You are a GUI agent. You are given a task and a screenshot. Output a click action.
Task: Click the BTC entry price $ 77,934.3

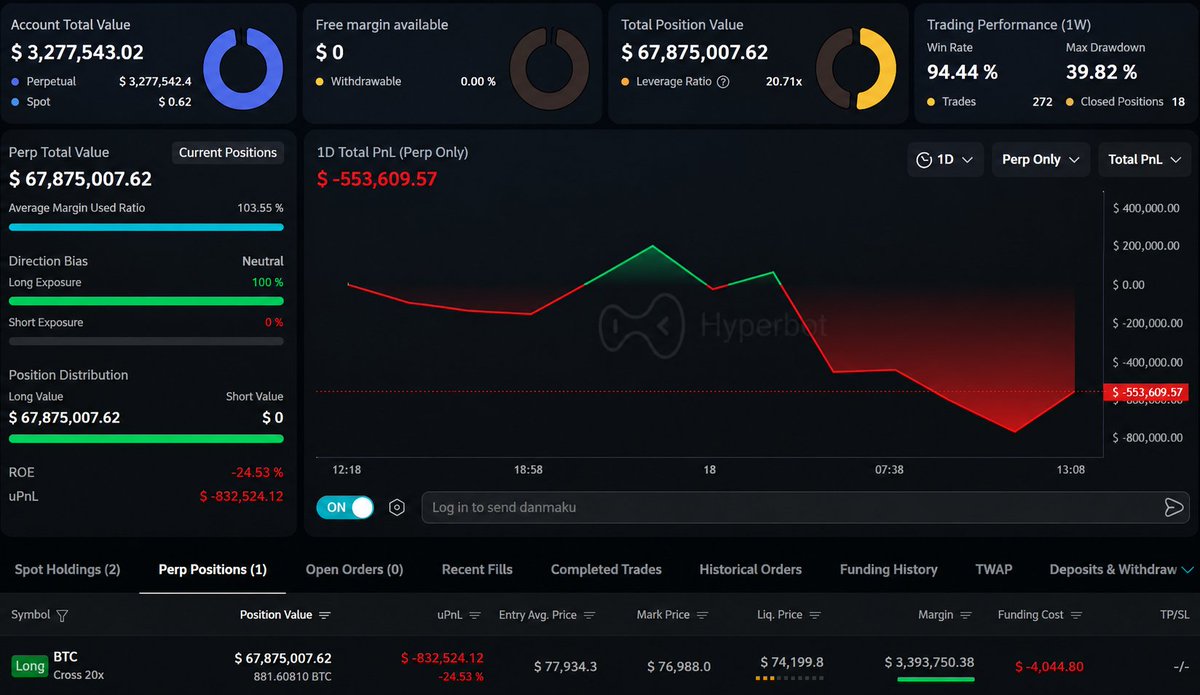(566, 666)
